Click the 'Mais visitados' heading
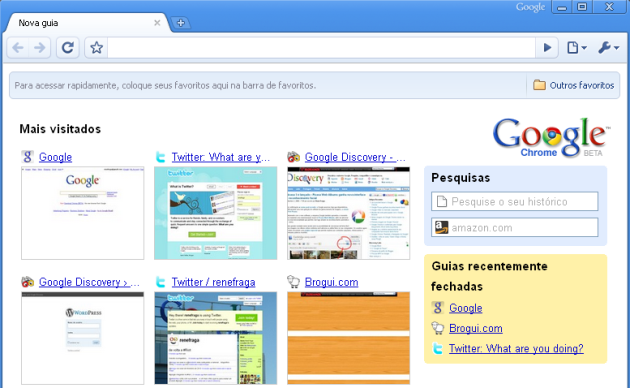630x388 pixels. 60,129
